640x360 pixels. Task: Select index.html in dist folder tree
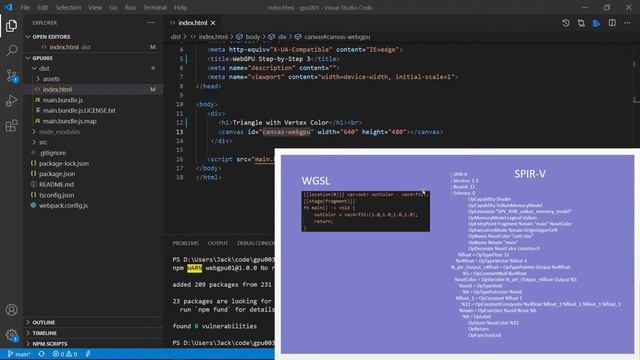pyautogui.click(x=93, y=89)
